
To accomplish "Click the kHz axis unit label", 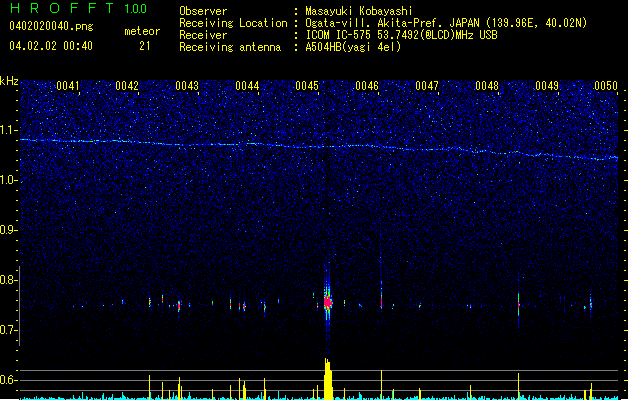I will 9,81.
